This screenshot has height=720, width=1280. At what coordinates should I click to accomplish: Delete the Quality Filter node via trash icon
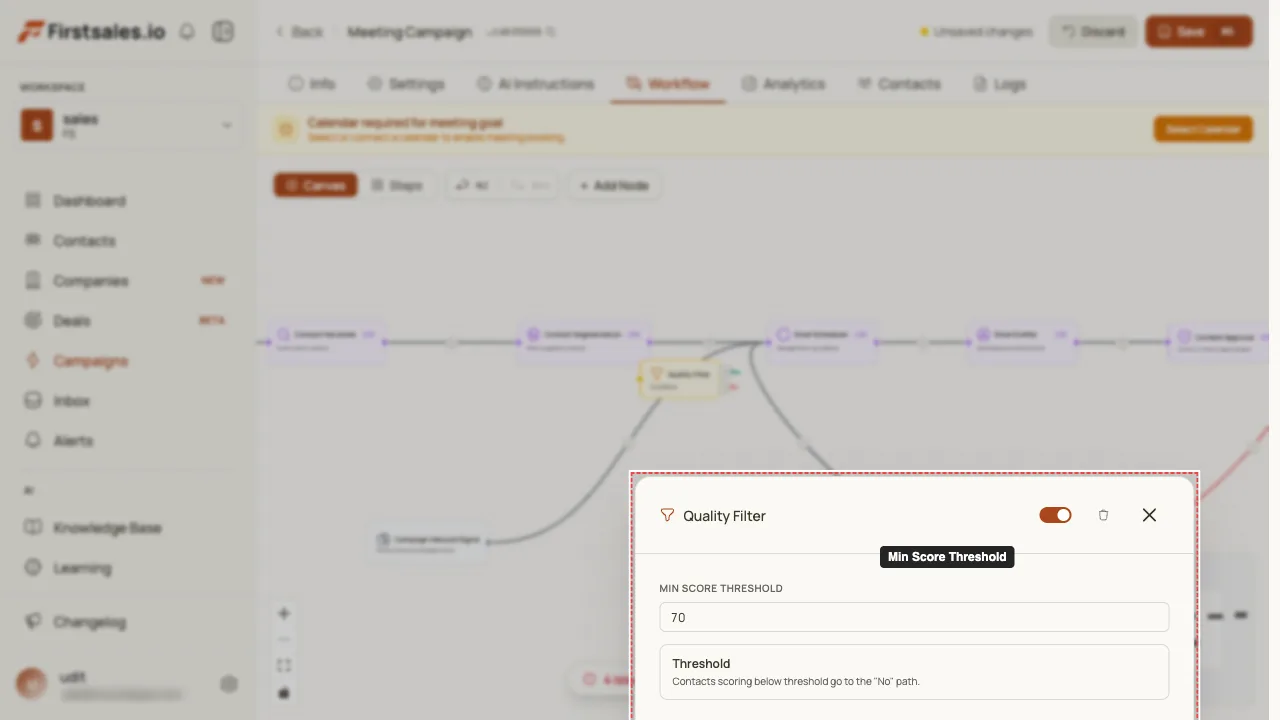tap(1103, 515)
